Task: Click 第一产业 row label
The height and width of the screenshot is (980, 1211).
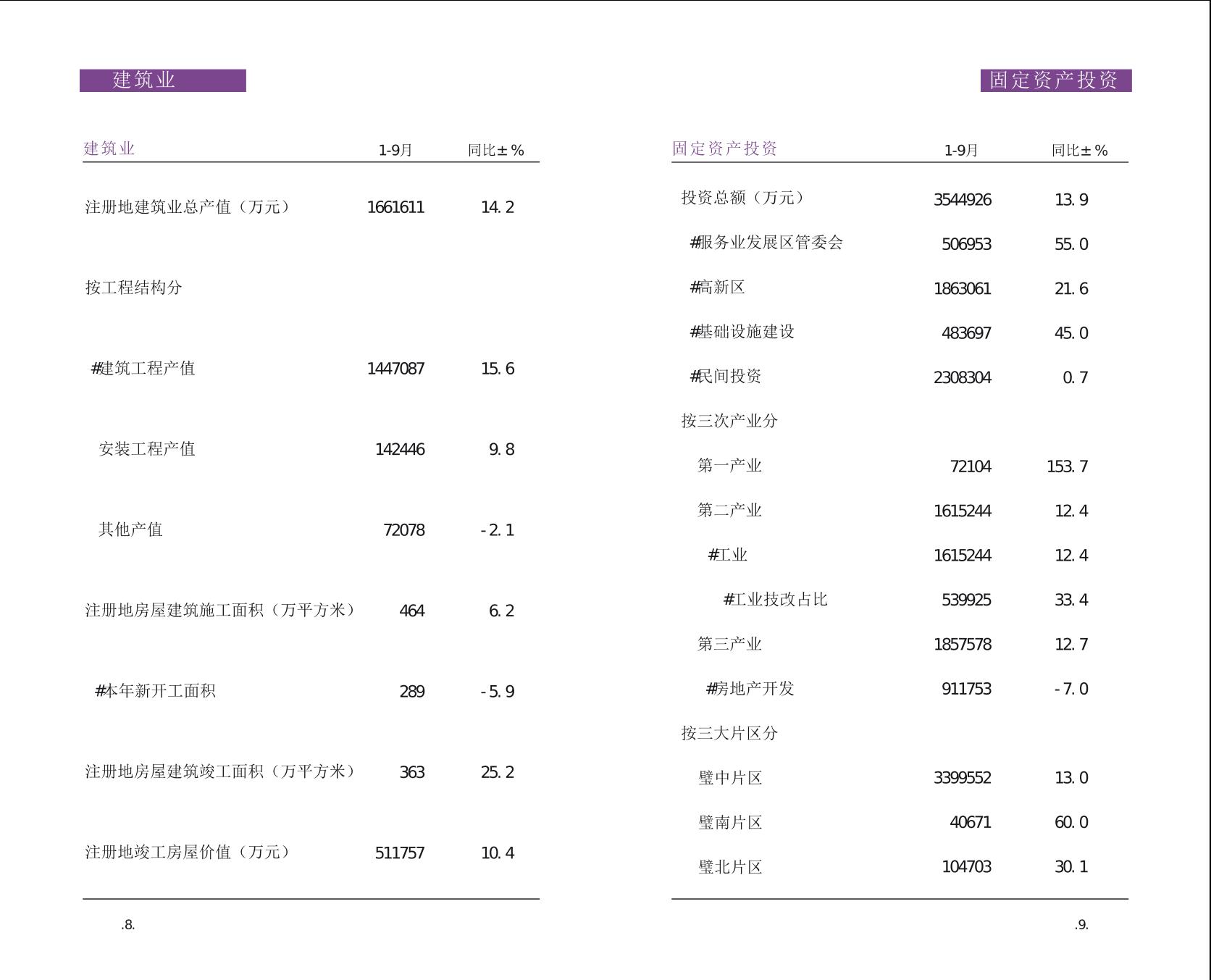Action: tap(729, 466)
